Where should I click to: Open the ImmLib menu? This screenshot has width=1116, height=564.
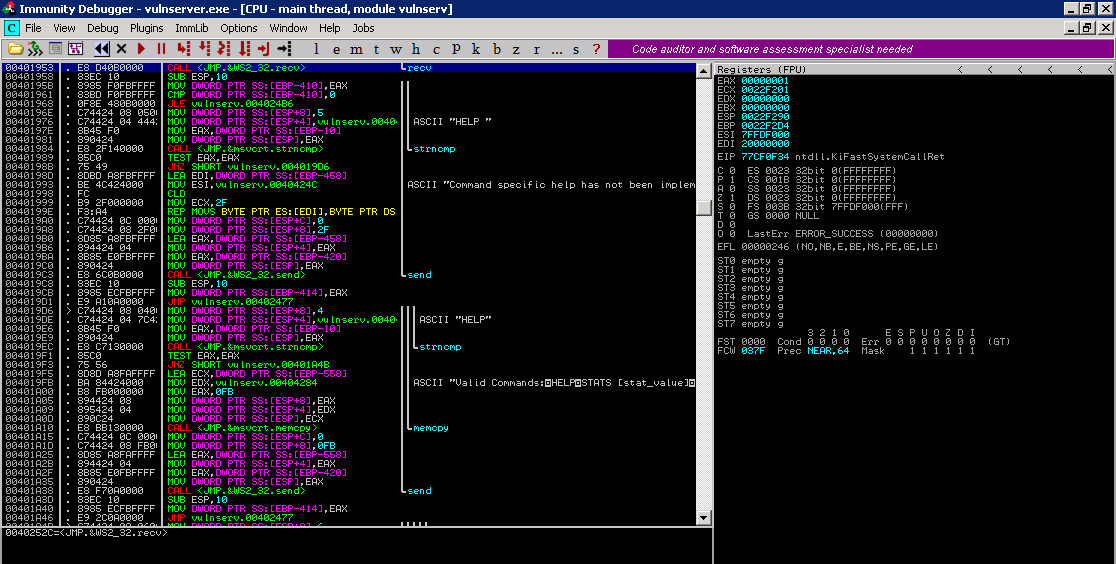[191, 28]
